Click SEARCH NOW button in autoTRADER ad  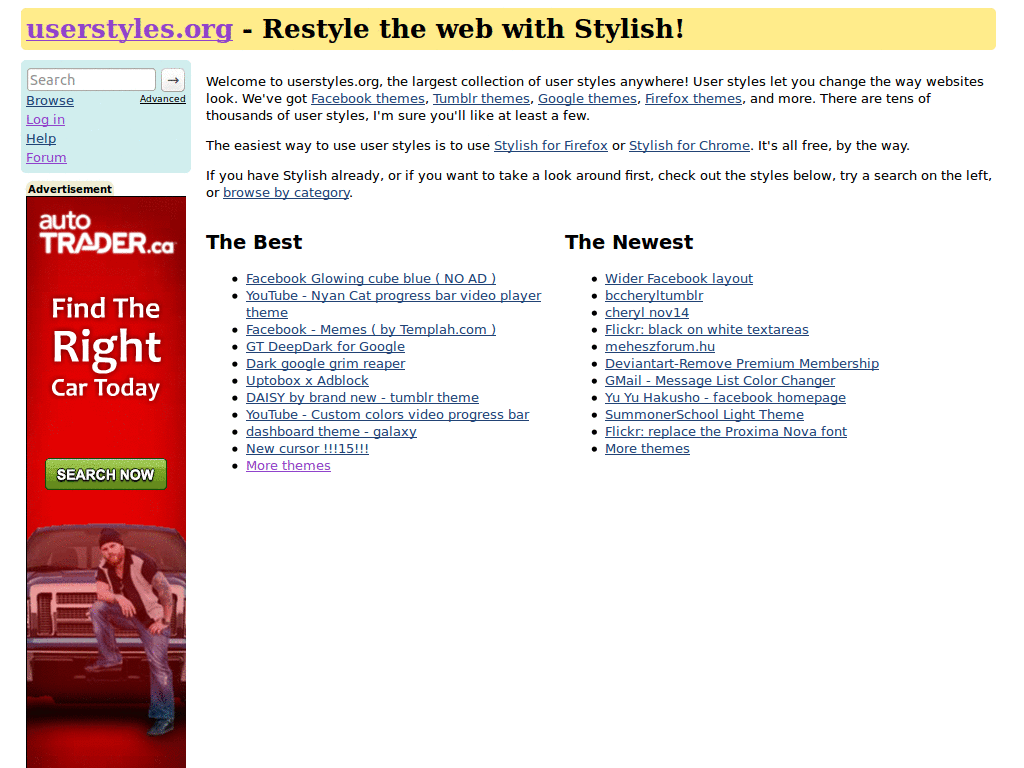tap(106, 474)
